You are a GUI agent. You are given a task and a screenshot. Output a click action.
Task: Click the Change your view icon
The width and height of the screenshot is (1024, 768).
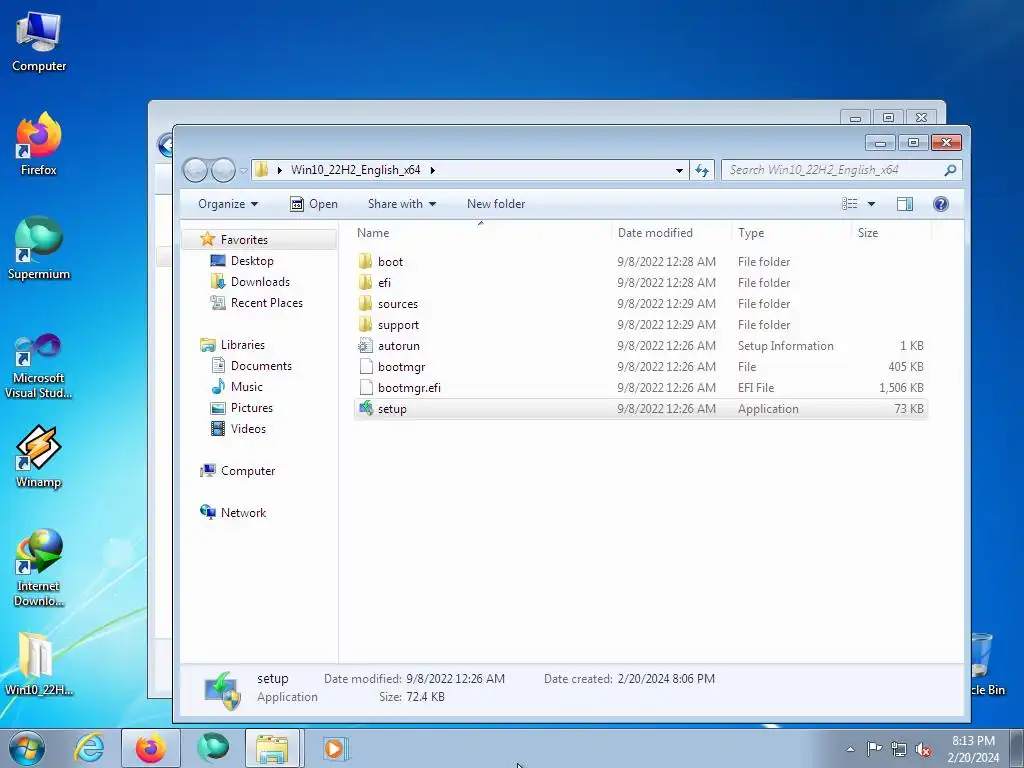850,204
